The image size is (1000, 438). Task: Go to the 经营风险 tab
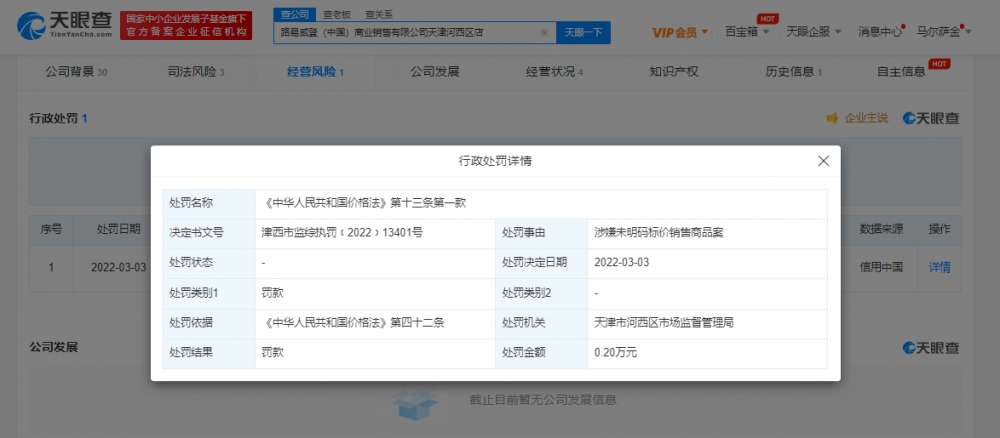[315, 72]
